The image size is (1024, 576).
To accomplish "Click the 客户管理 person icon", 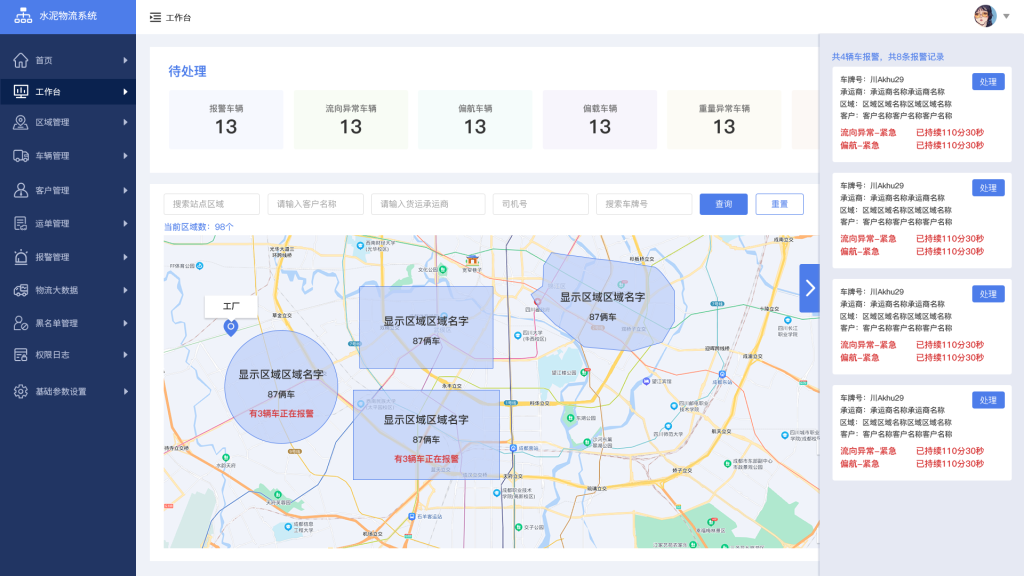I will [x=21, y=190].
